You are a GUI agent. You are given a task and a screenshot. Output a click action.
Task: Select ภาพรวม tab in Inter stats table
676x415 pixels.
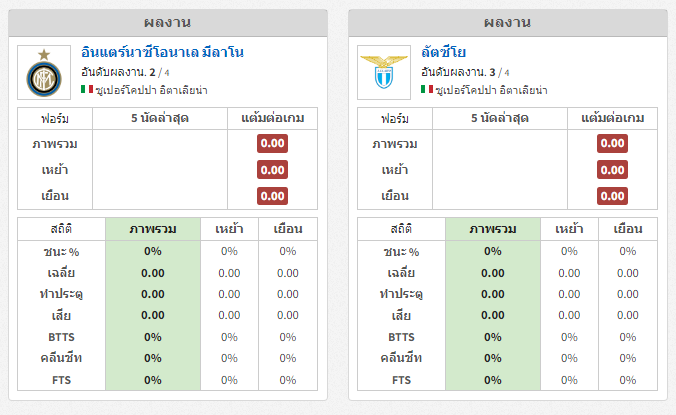[x=153, y=229]
